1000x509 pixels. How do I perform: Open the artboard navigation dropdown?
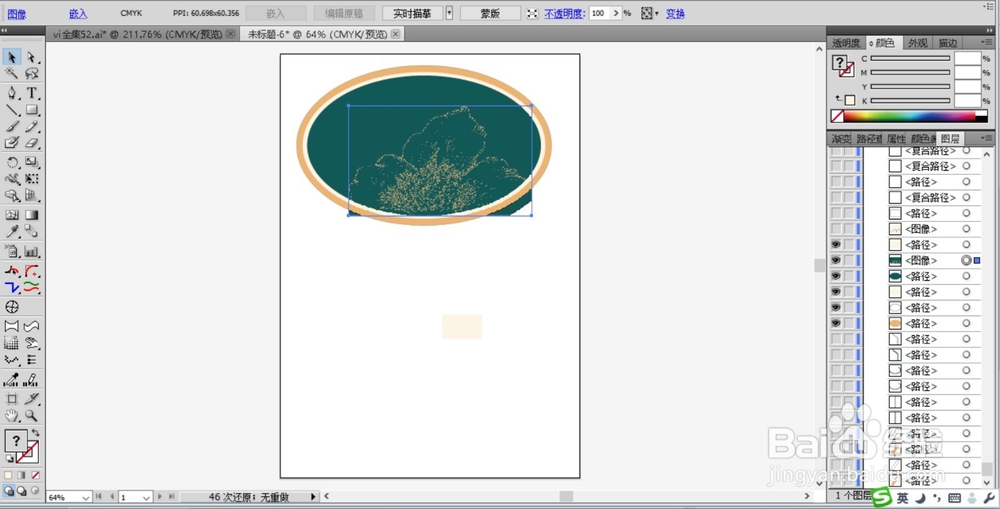(146, 498)
